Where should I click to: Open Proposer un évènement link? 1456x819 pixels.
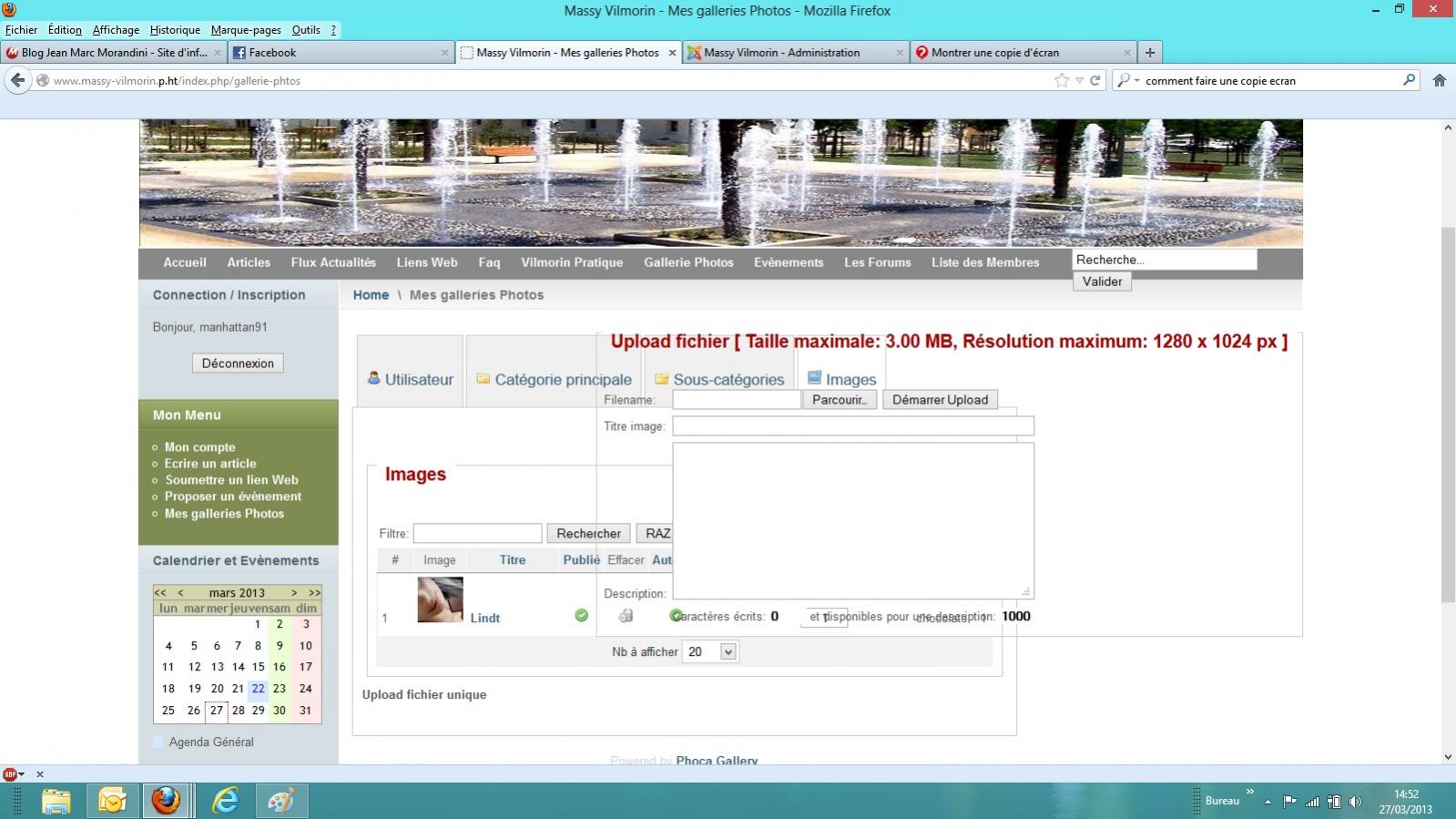pyautogui.click(x=233, y=497)
